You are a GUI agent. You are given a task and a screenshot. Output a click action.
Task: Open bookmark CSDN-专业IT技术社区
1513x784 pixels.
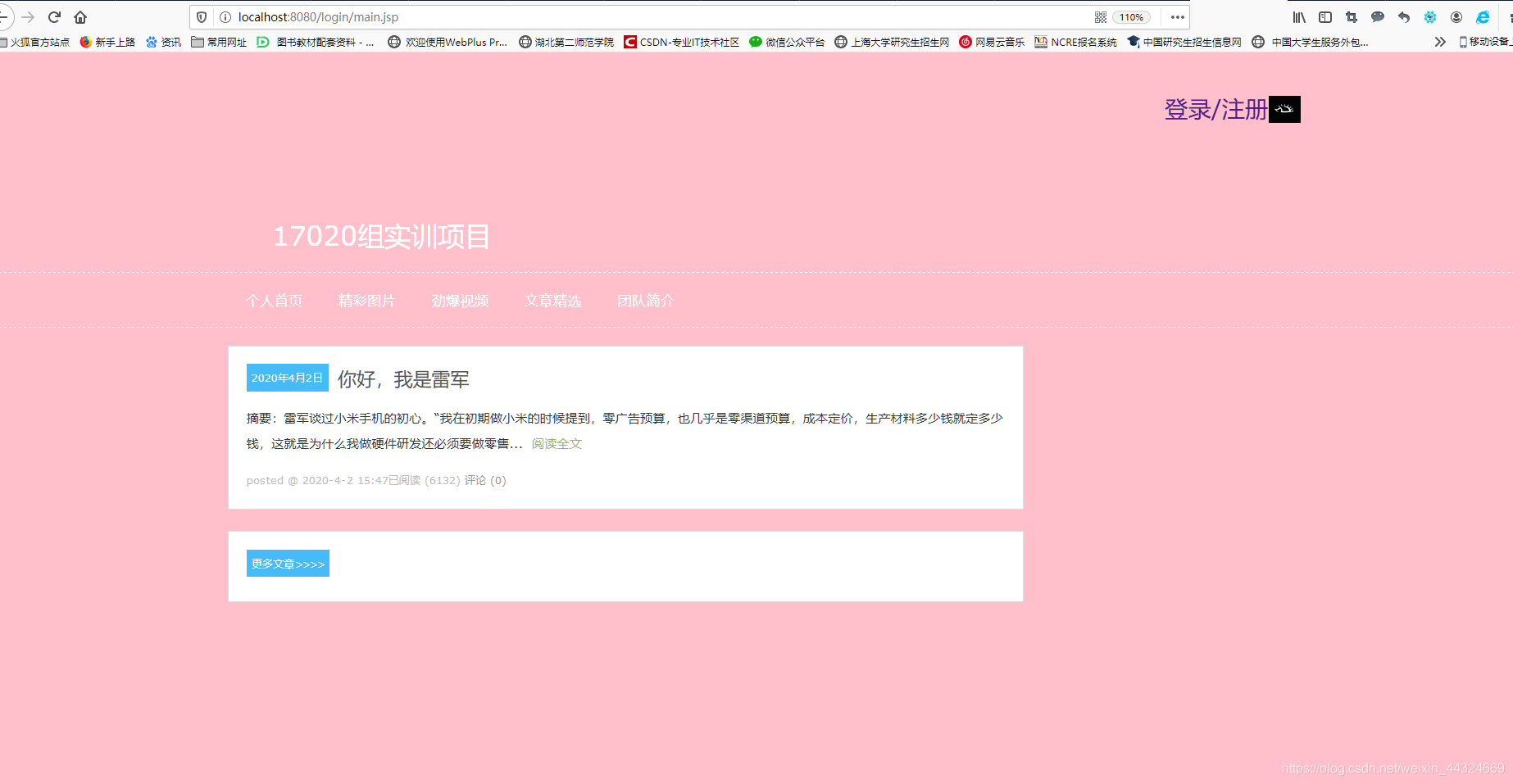[682, 42]
